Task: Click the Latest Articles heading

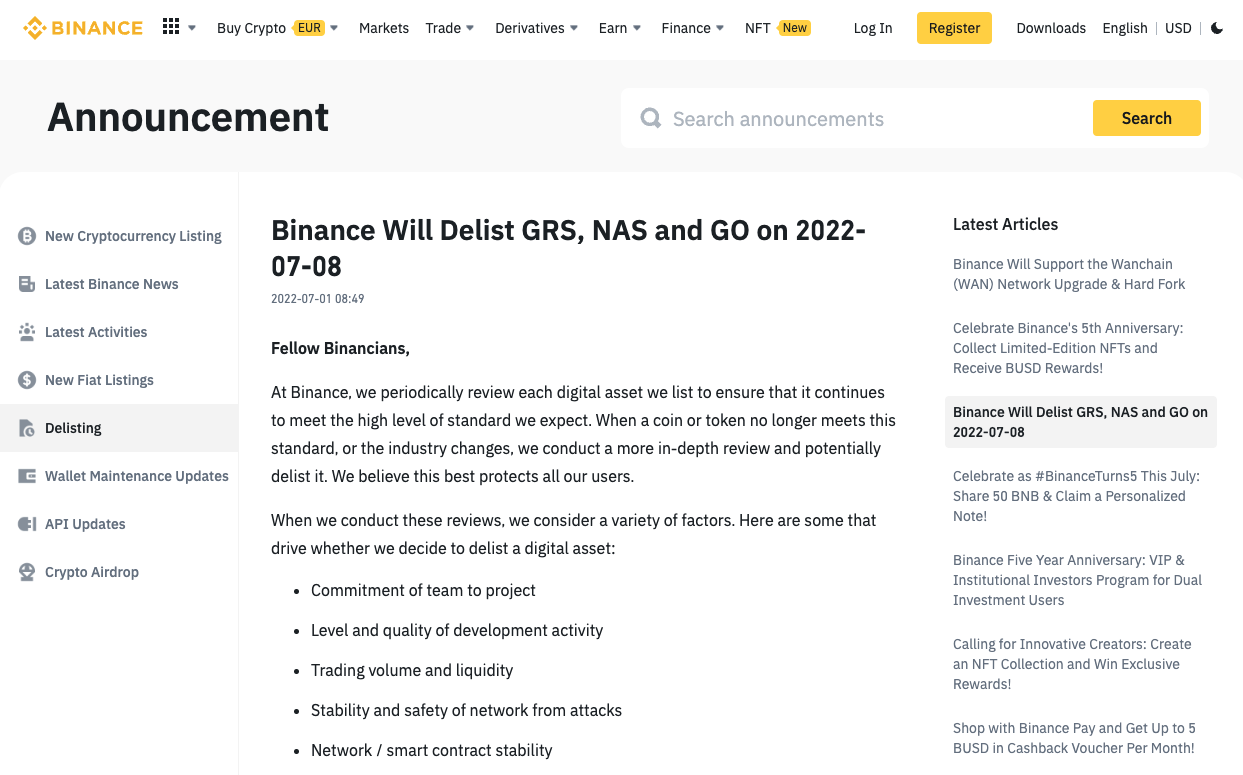Action: click(1005, 224)
